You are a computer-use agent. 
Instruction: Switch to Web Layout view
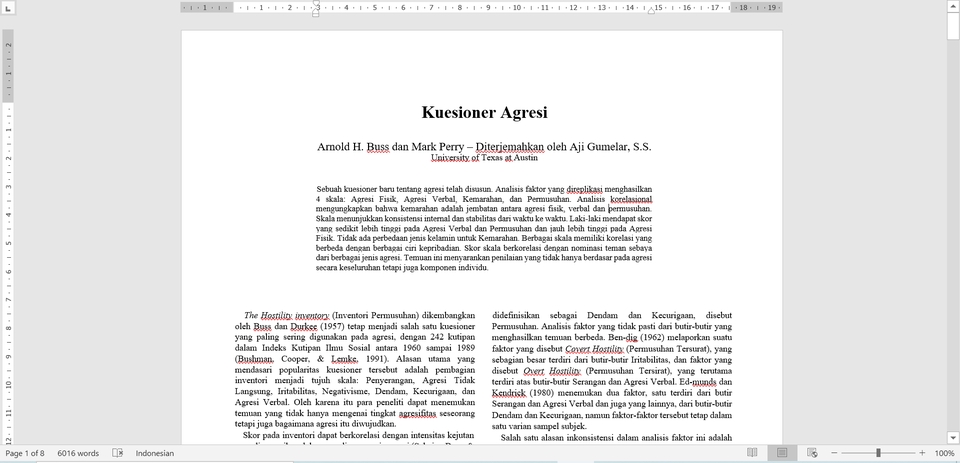812,453
